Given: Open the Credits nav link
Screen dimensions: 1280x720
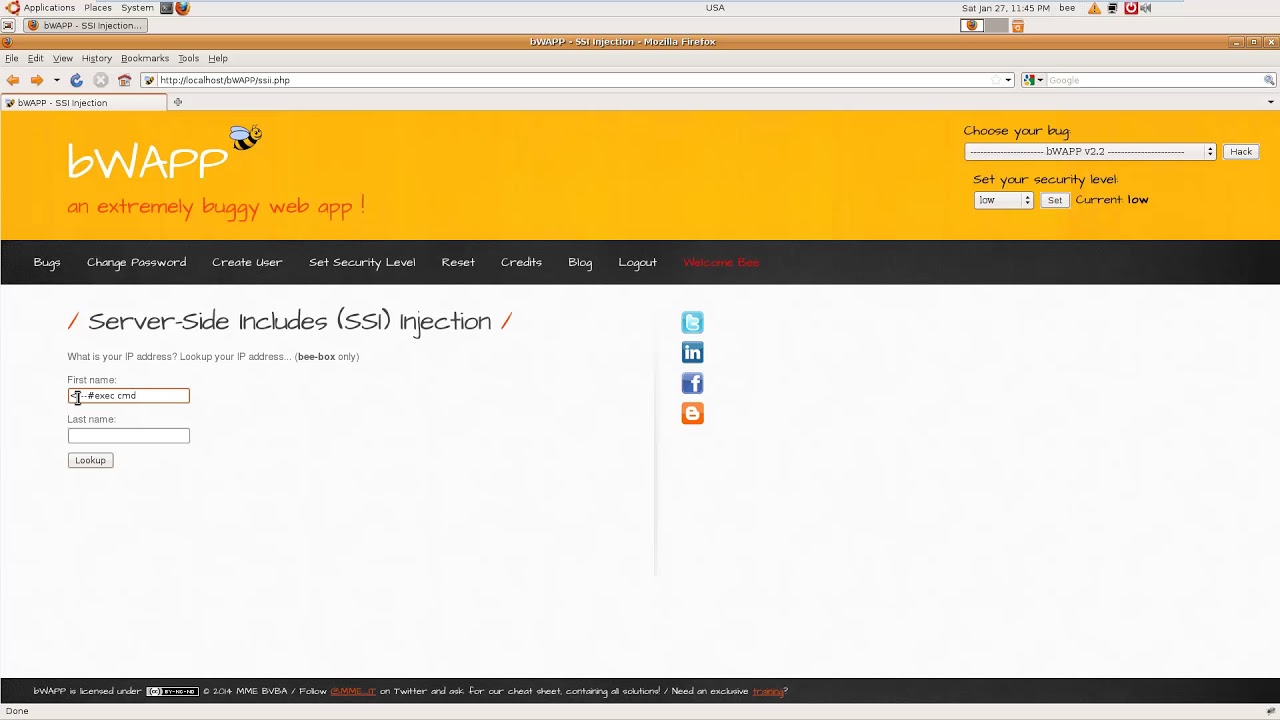Looking at the screenshot, I should tap(521, 262).
